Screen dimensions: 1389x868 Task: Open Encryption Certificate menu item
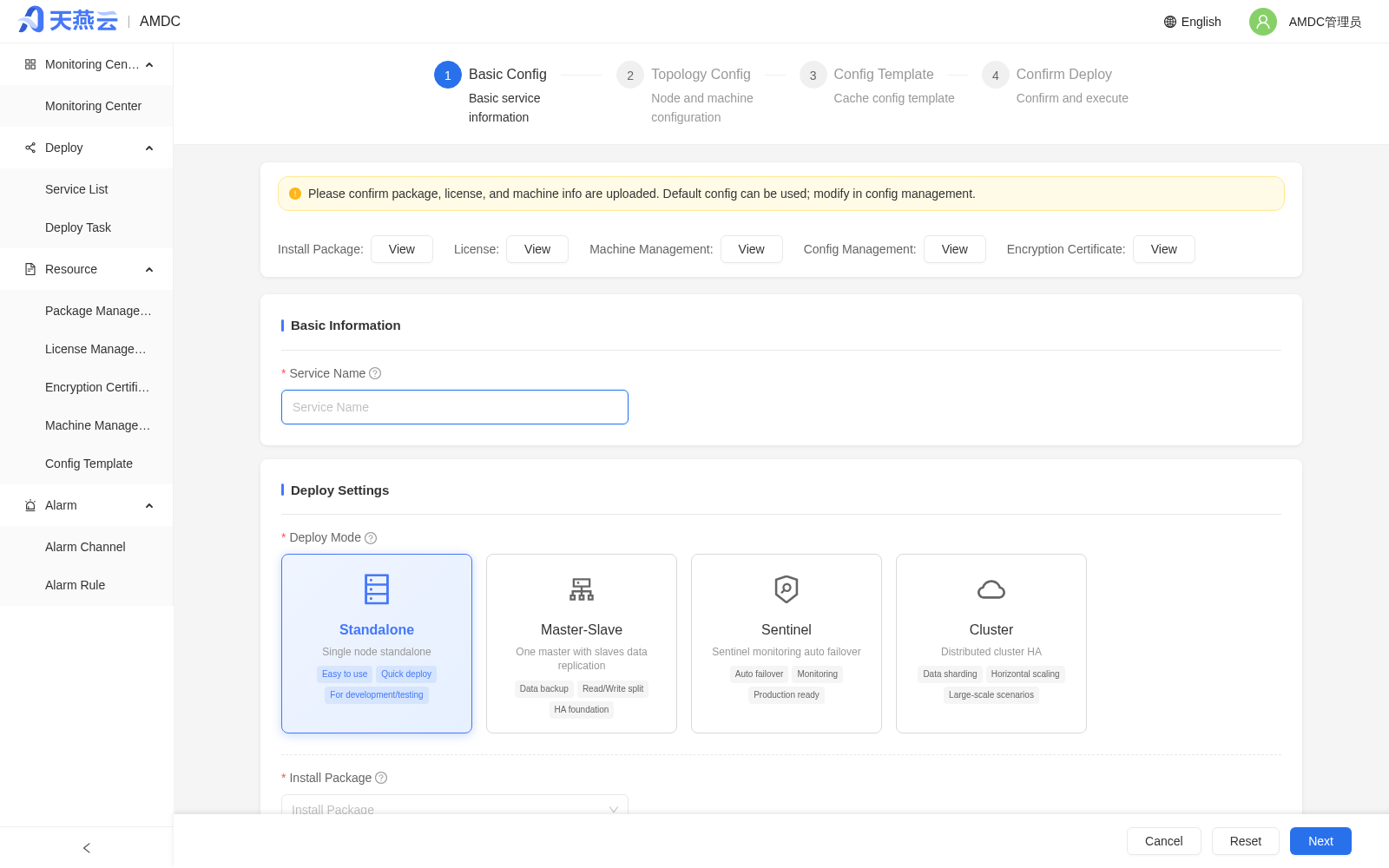(87, 387)
